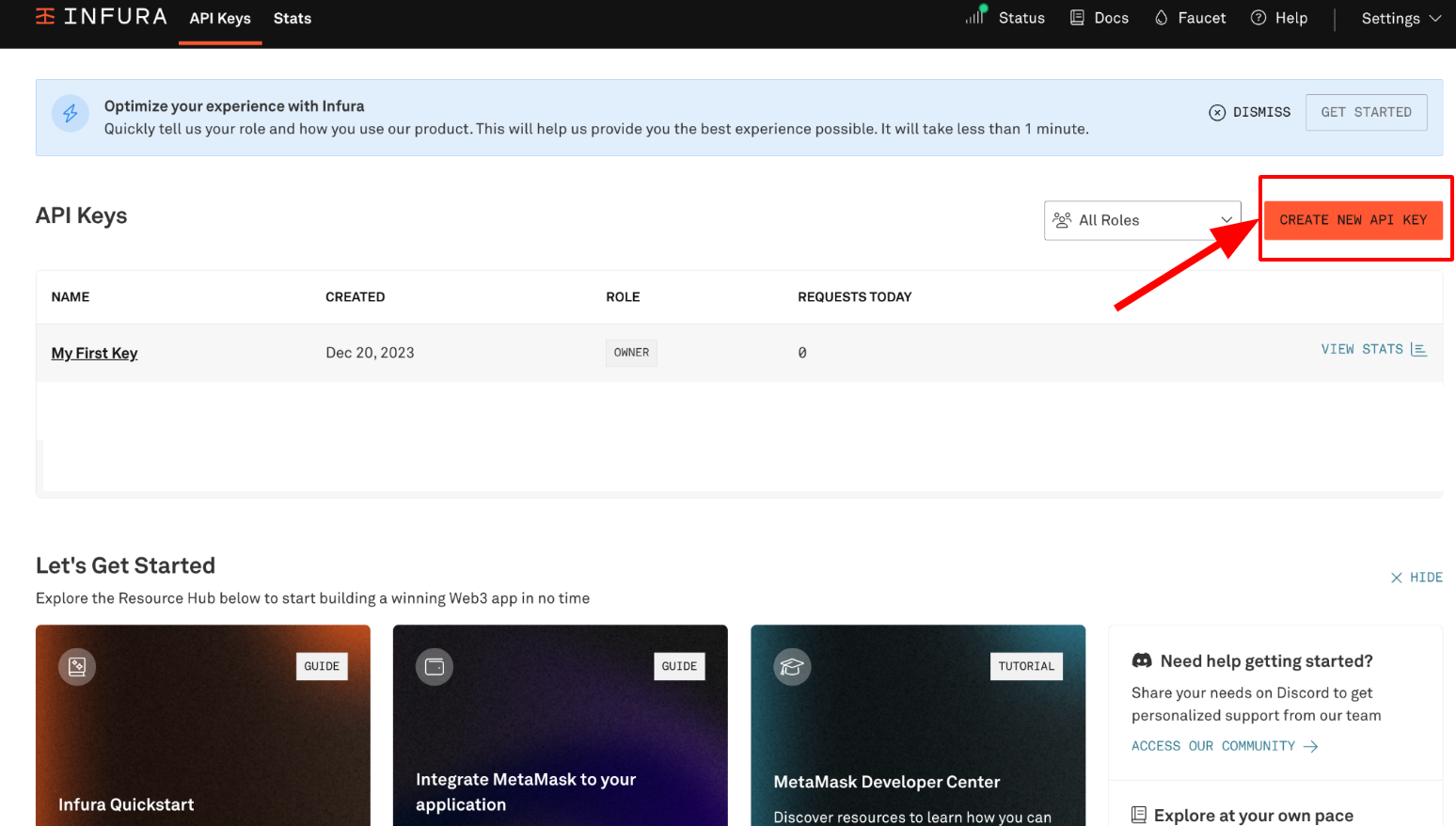Expand the Settings dropdown chevron
Viewport: 1456px width, 826px height.
click(1435, 18)
